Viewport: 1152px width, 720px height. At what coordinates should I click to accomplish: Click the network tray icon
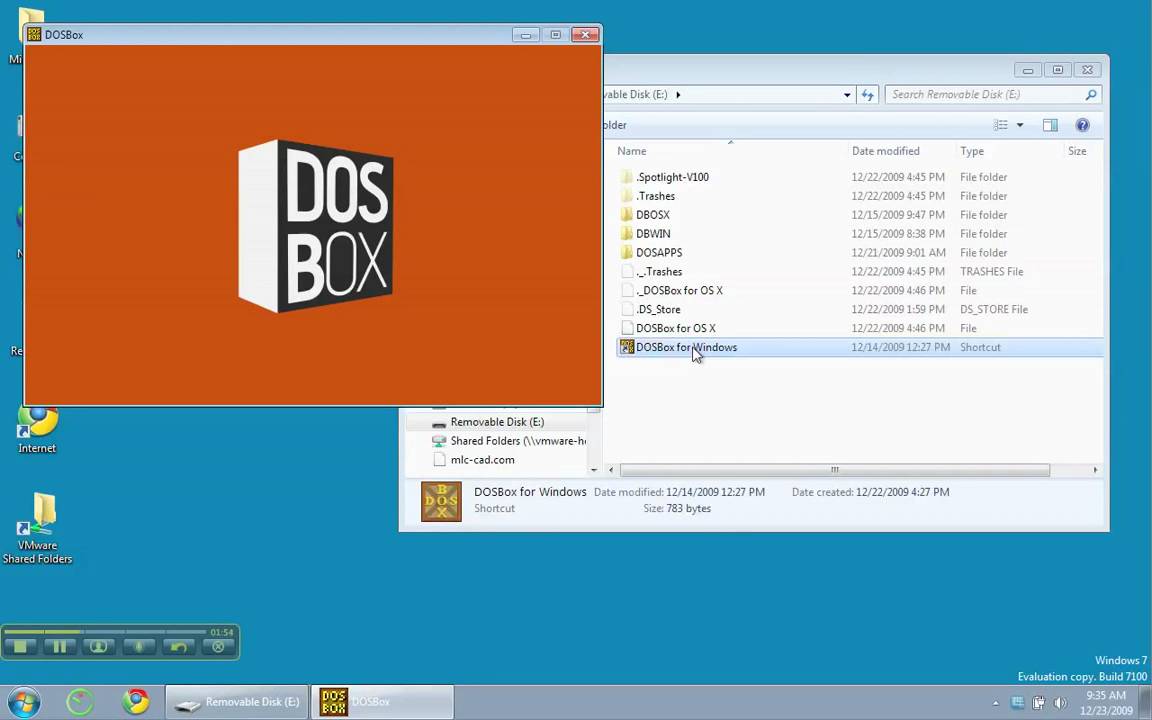[1018, 702]
